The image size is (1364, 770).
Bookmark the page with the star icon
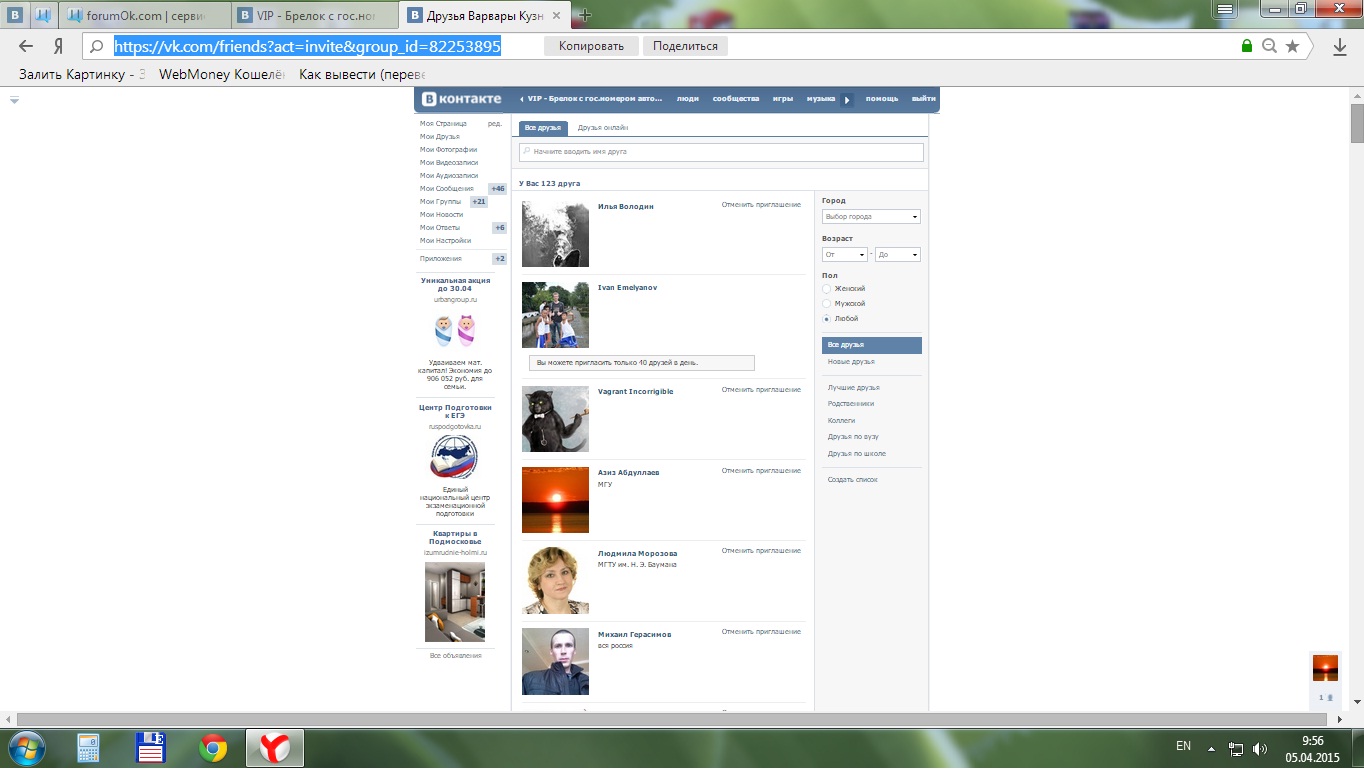1292,46
